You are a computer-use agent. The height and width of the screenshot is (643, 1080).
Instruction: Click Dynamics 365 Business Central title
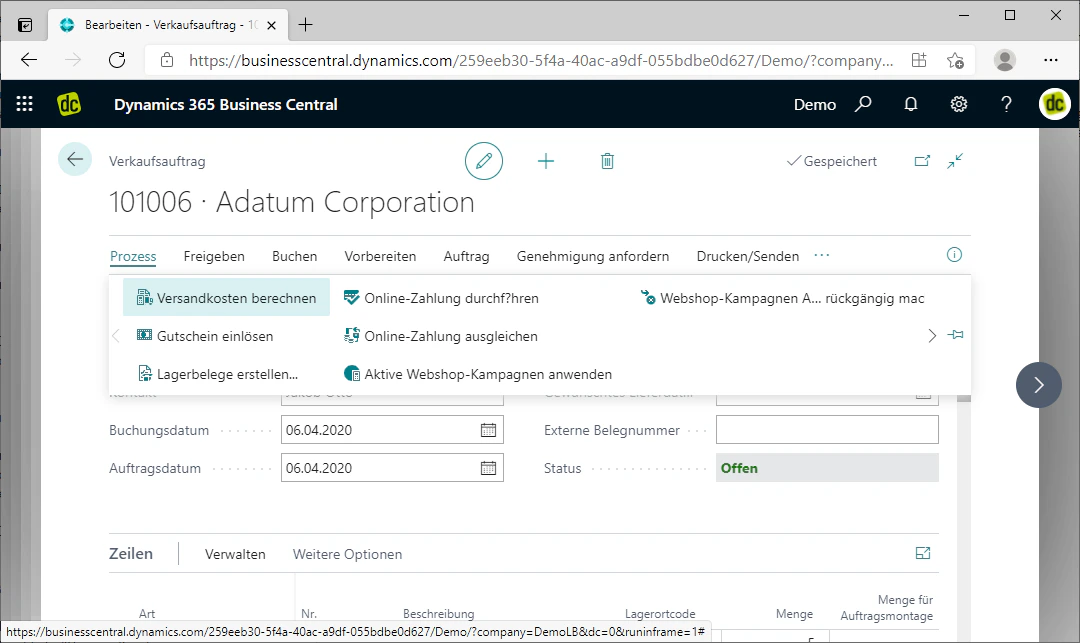click(226, 105)
